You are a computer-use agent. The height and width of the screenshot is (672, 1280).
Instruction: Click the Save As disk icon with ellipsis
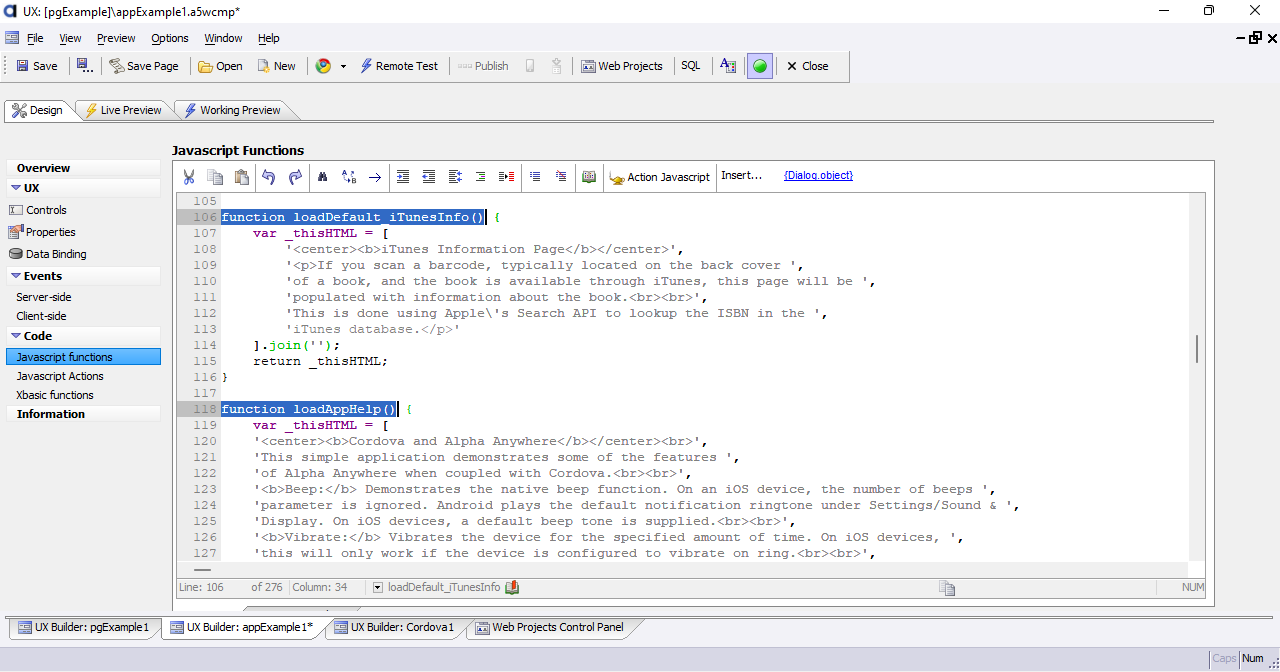pos(85,66)
